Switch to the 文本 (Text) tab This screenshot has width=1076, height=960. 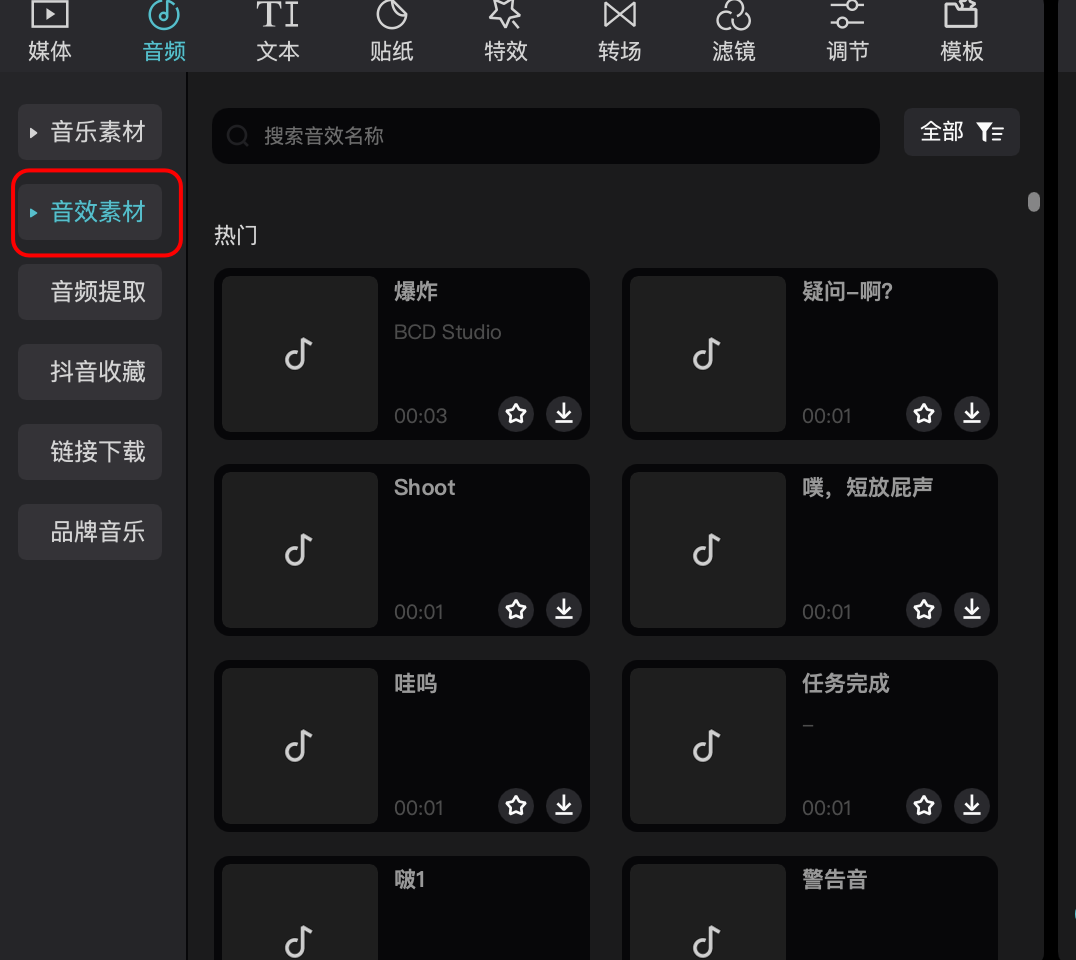pyautogui.click(x=278, y=33)
